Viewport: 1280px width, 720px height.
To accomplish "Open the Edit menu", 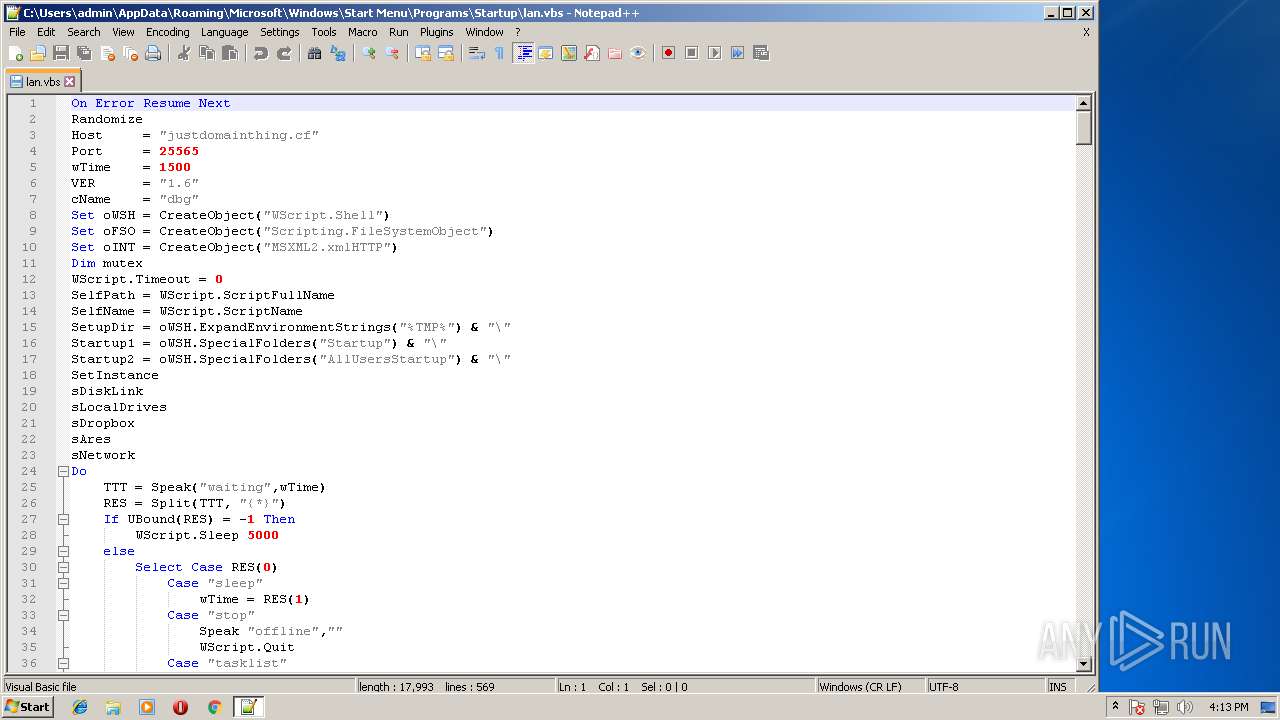I will (x=46, y=32).
